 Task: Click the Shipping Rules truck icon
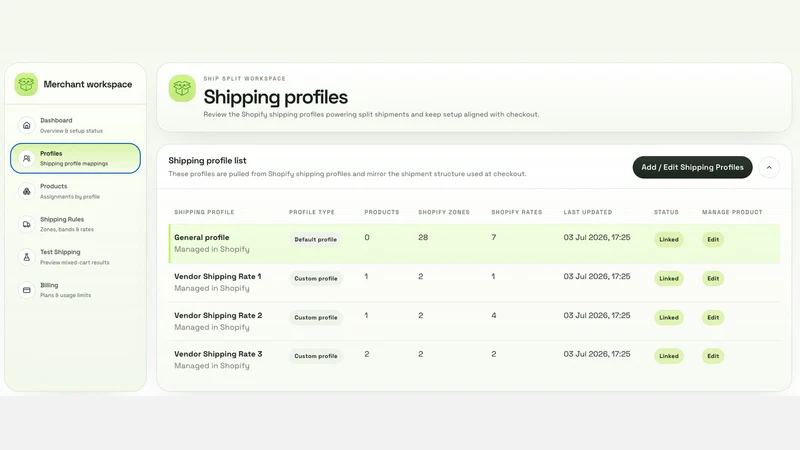(27, 224)
